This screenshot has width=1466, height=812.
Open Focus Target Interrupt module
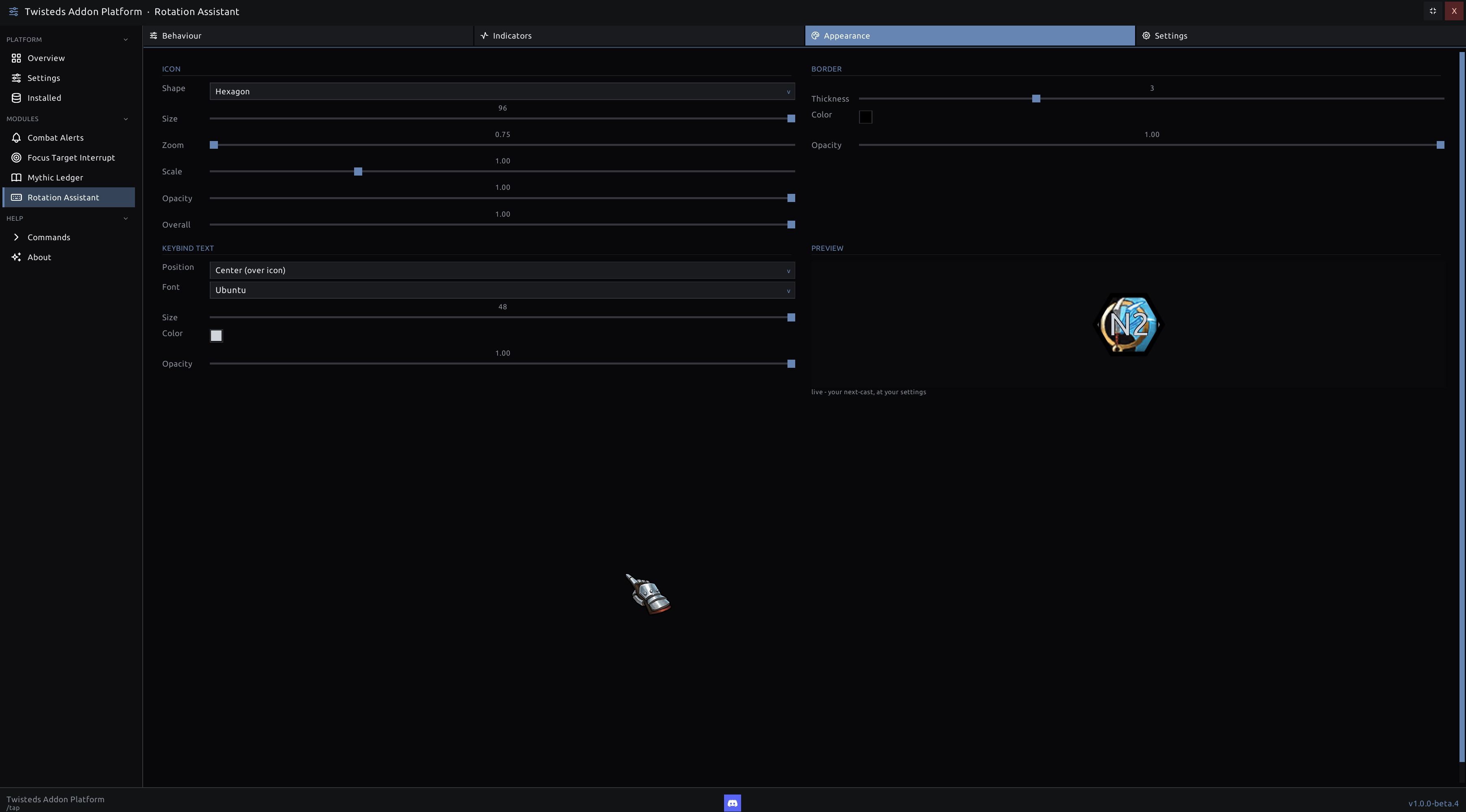pos(69,158)
